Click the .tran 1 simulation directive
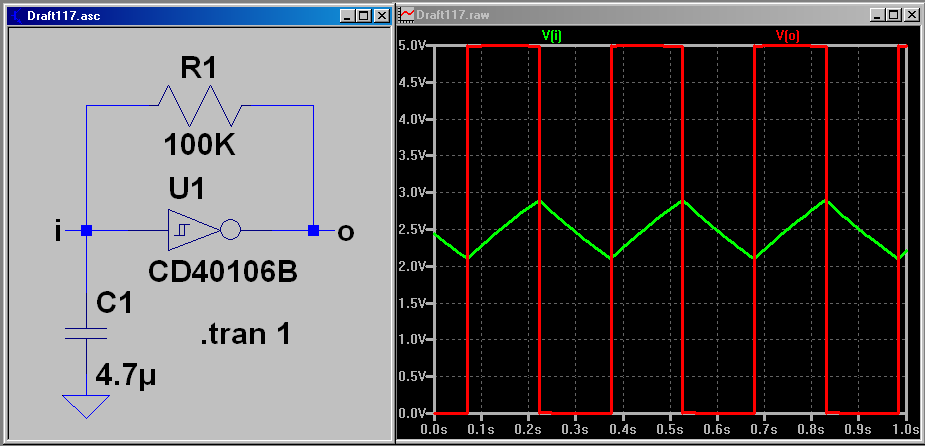 click(x=246, y=334)
